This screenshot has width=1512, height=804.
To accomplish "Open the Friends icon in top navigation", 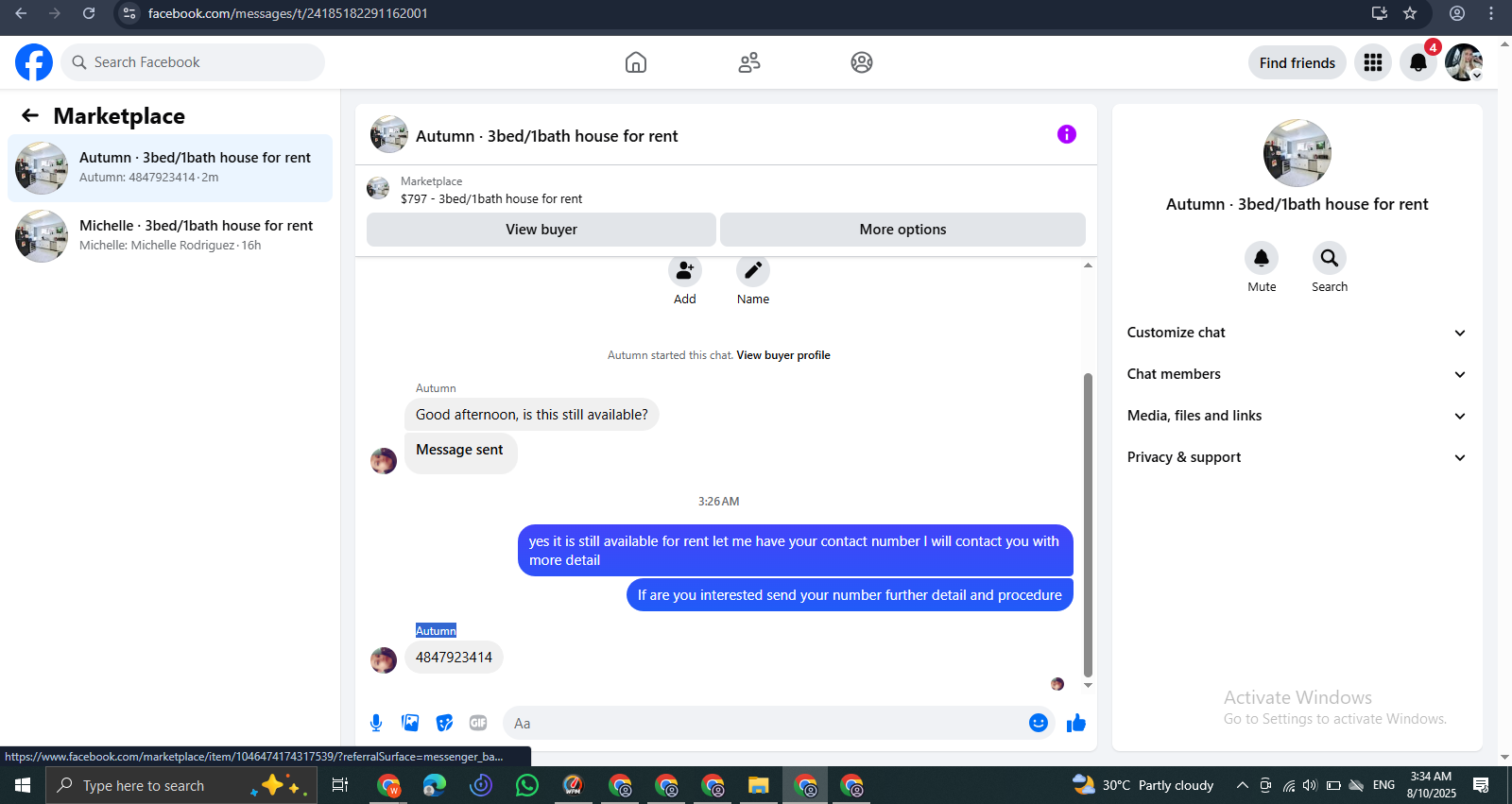I will click(749, 62).
